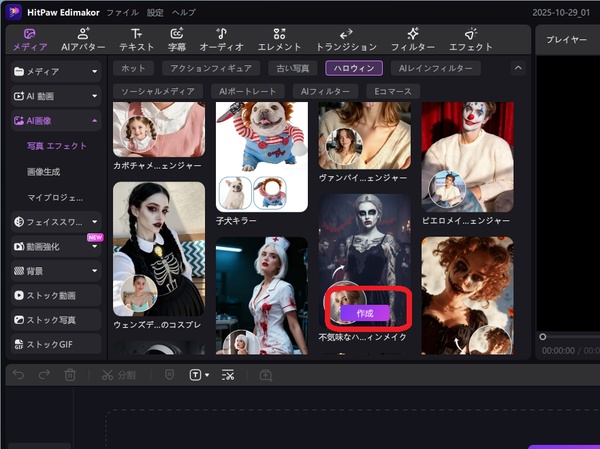
Task: Click the text tool icon in timeline toolbar
Action: click(x=197, y=374)
